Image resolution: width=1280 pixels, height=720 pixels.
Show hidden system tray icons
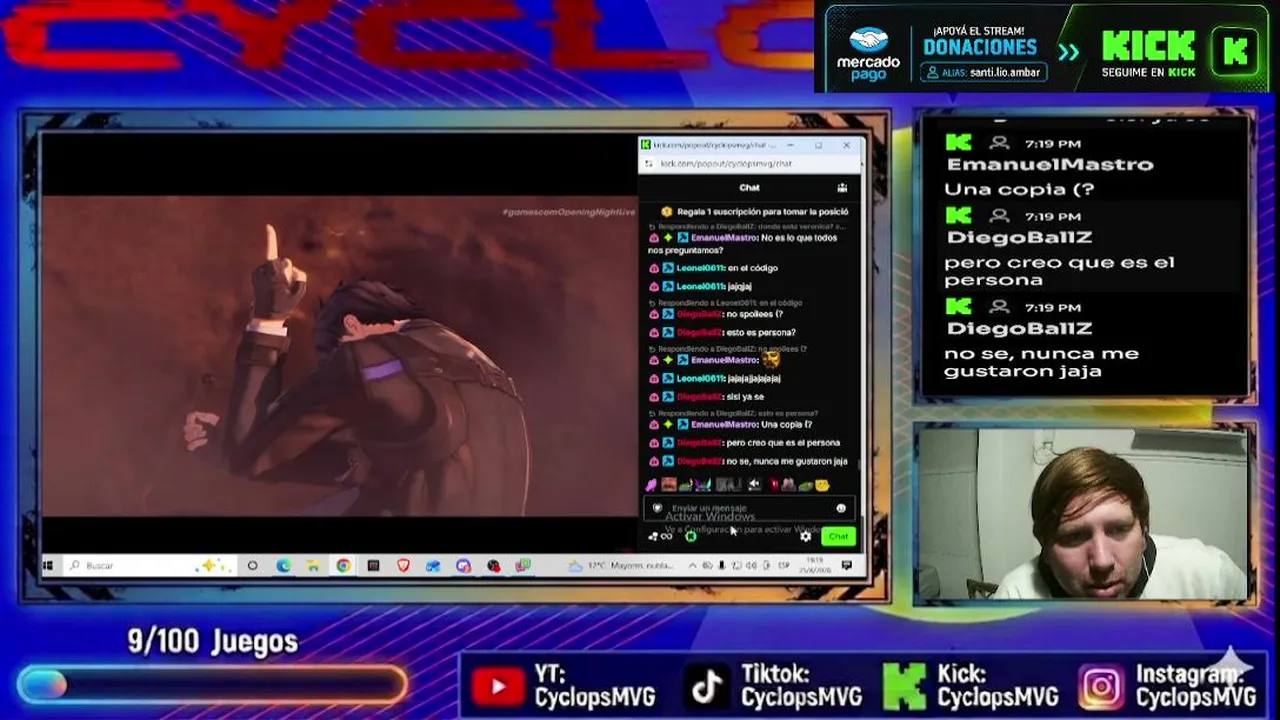[694, 566]
